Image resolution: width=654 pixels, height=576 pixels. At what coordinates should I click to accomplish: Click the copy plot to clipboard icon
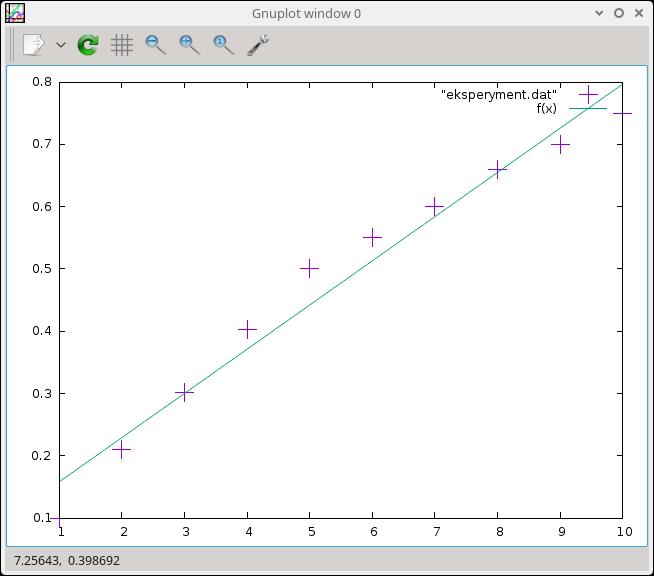tap(33, 45)
